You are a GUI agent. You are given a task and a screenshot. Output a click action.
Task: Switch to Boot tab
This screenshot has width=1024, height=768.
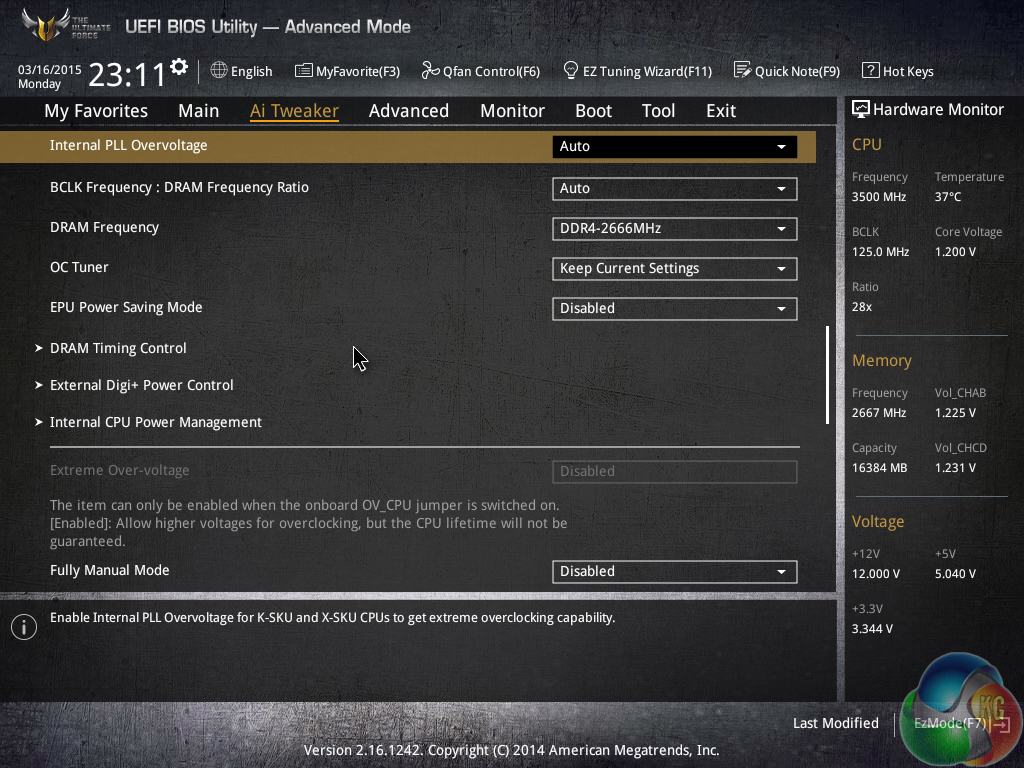593,111
